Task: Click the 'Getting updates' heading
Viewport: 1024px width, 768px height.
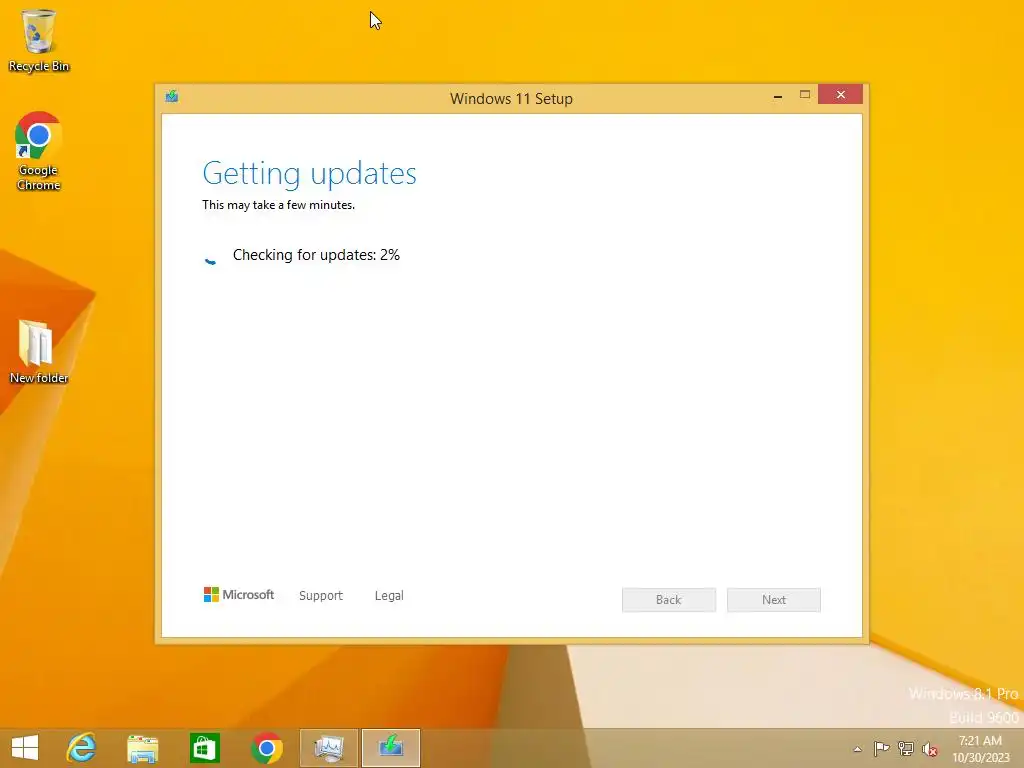Action: click(310, 174)
